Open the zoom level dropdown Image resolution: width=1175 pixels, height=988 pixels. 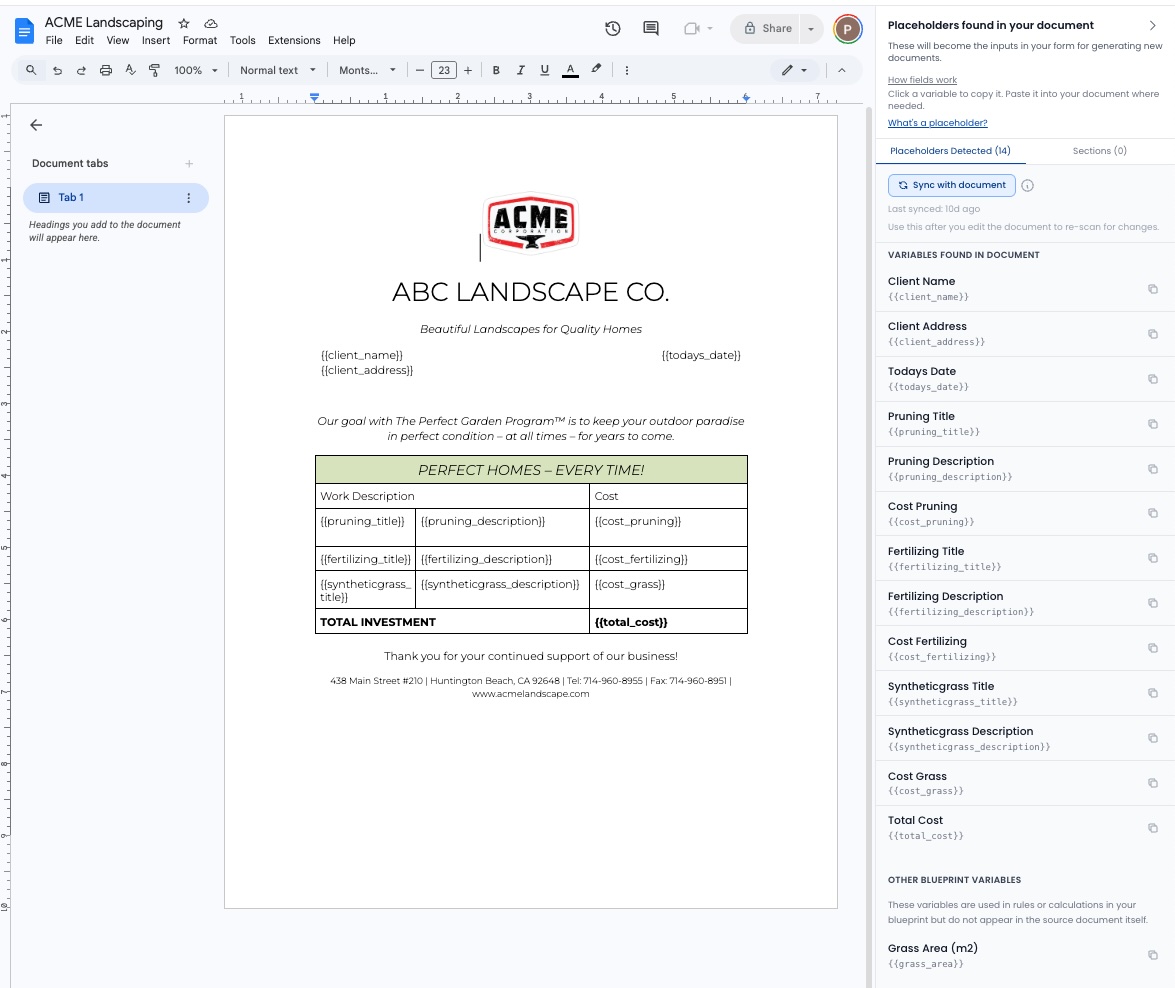tap(195, 70)
